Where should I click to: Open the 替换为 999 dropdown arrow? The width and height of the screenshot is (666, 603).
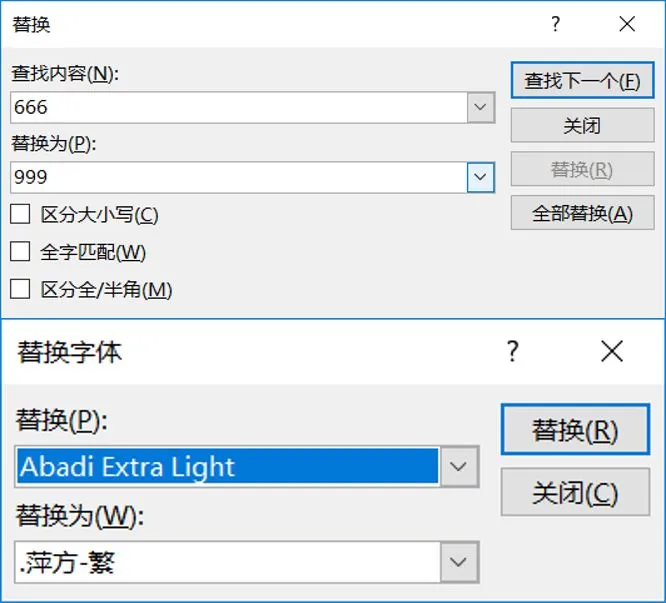481,178
